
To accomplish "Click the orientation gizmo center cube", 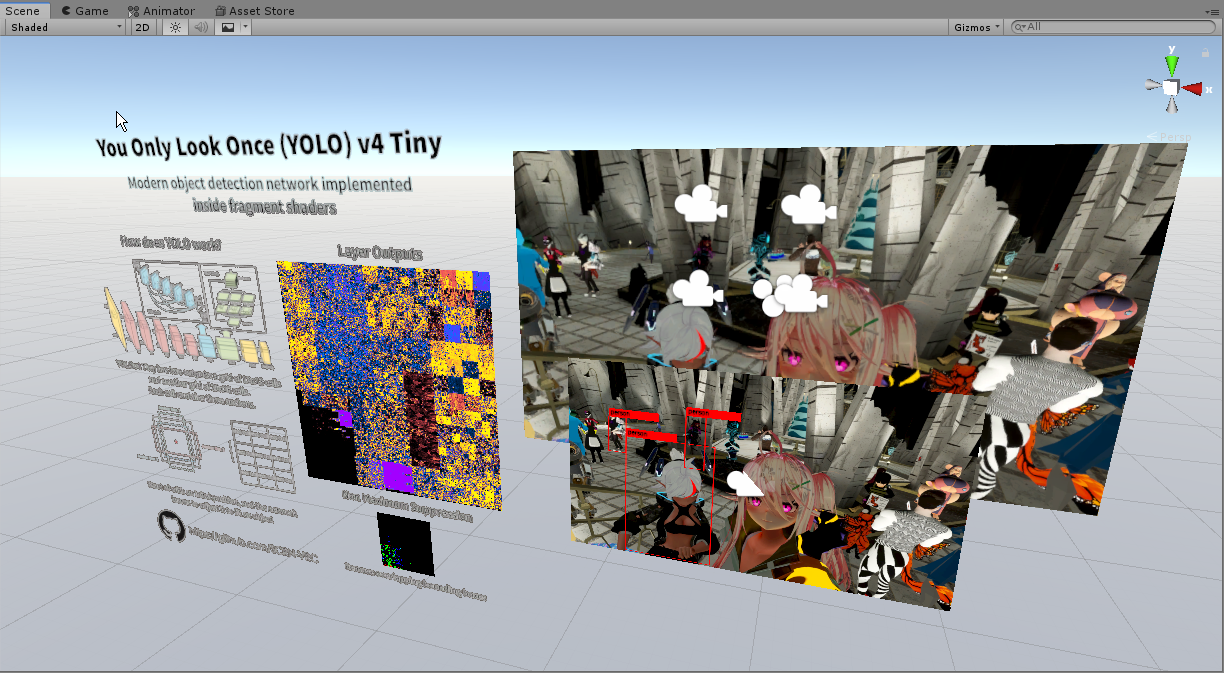I will pyautogui.click(x=1170, y=88).
